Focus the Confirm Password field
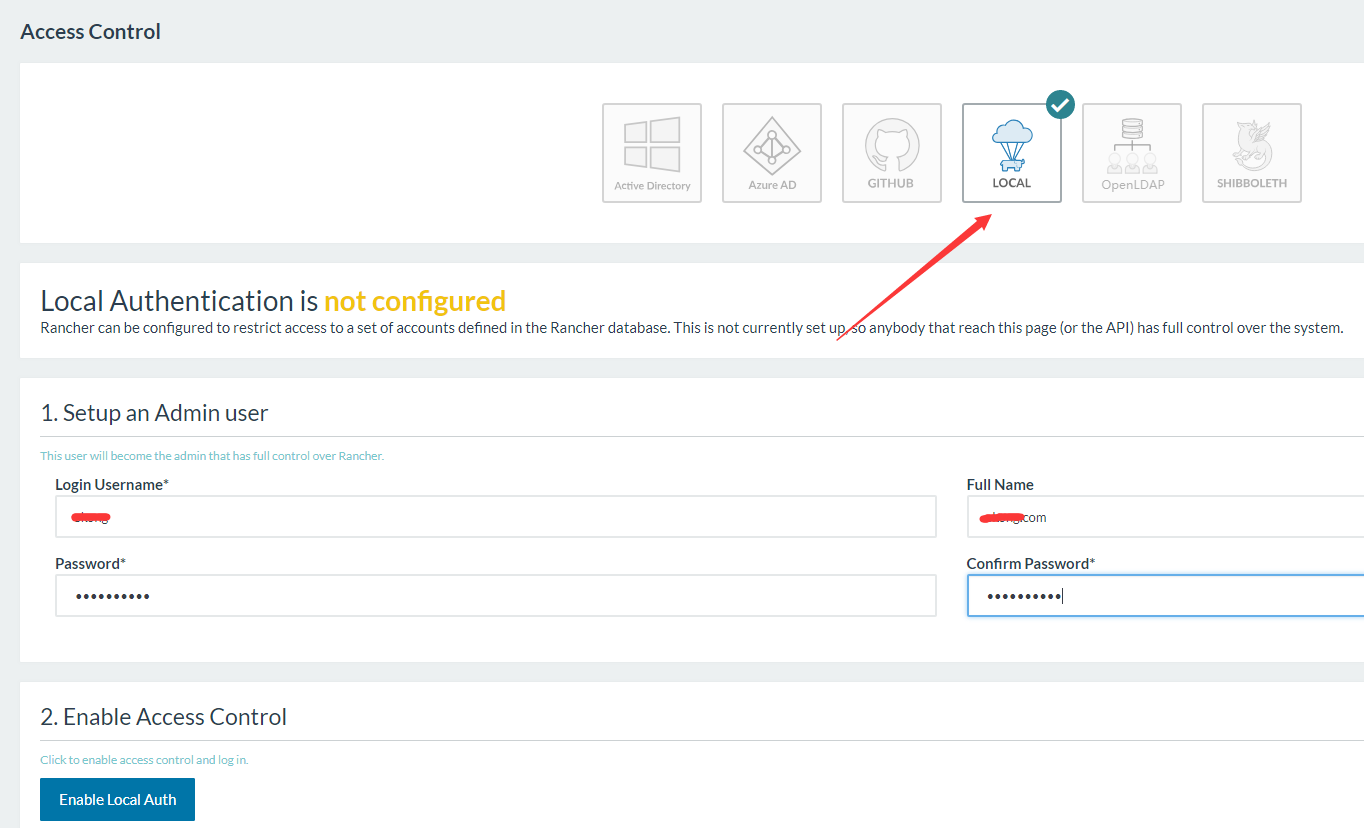The image size is (1364, 828). (x=1165, y=596)
